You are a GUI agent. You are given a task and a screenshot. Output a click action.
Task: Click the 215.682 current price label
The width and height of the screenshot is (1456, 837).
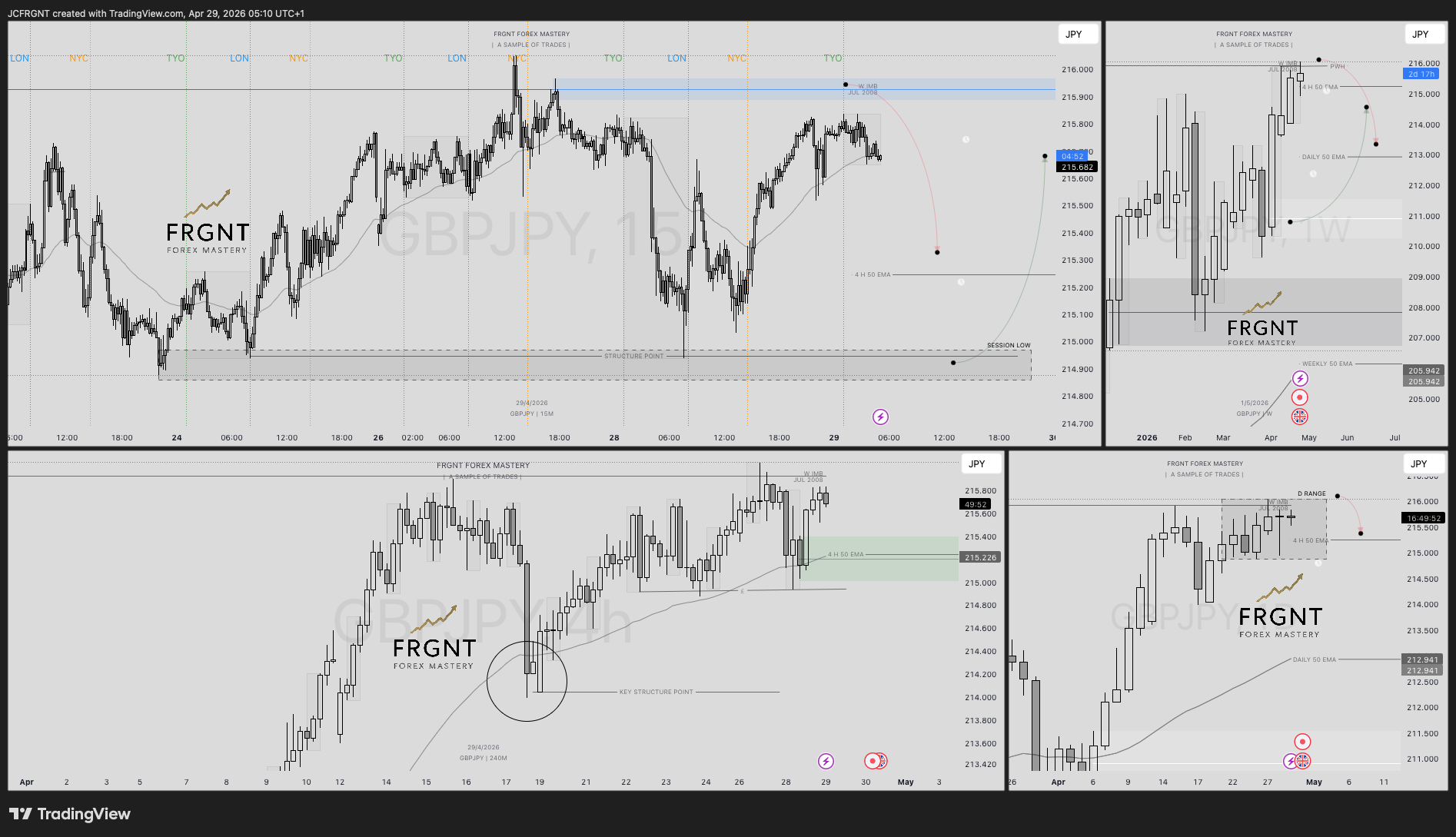click(x=1077, y=167)
